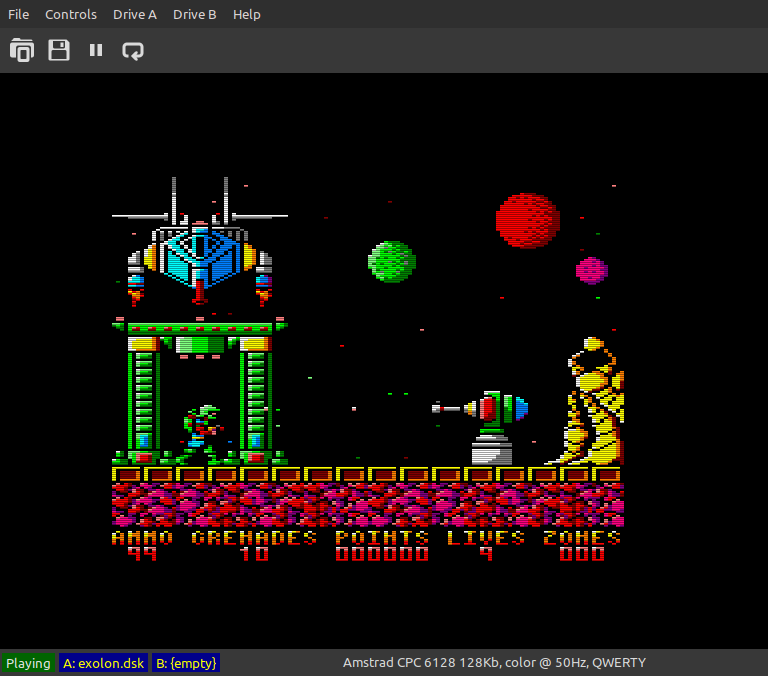Click the large red planet in the game
The height and width of the screenshot is (676, 768).
pos(528,220)
